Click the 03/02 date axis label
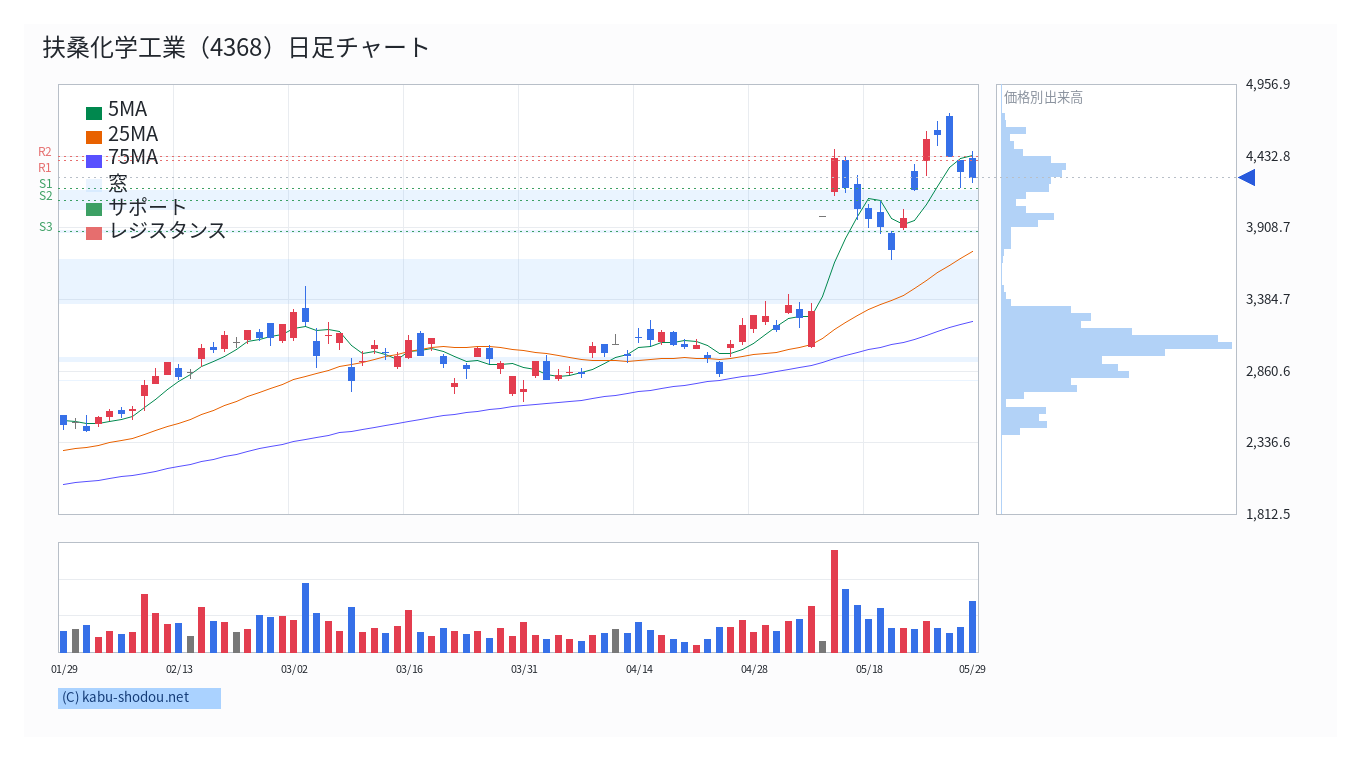Viewport: 1360px width, 760px height. [294, 669]
